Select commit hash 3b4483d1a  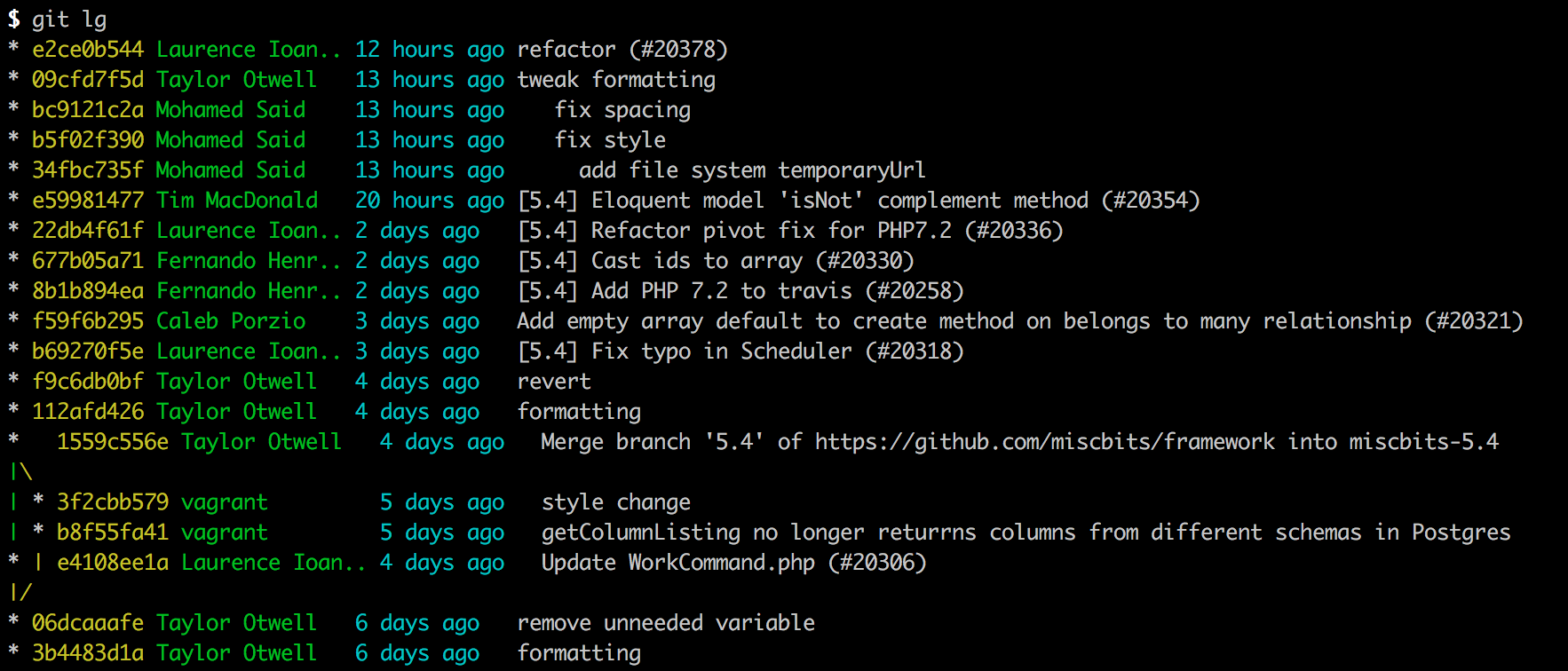[x=88, y=653]
